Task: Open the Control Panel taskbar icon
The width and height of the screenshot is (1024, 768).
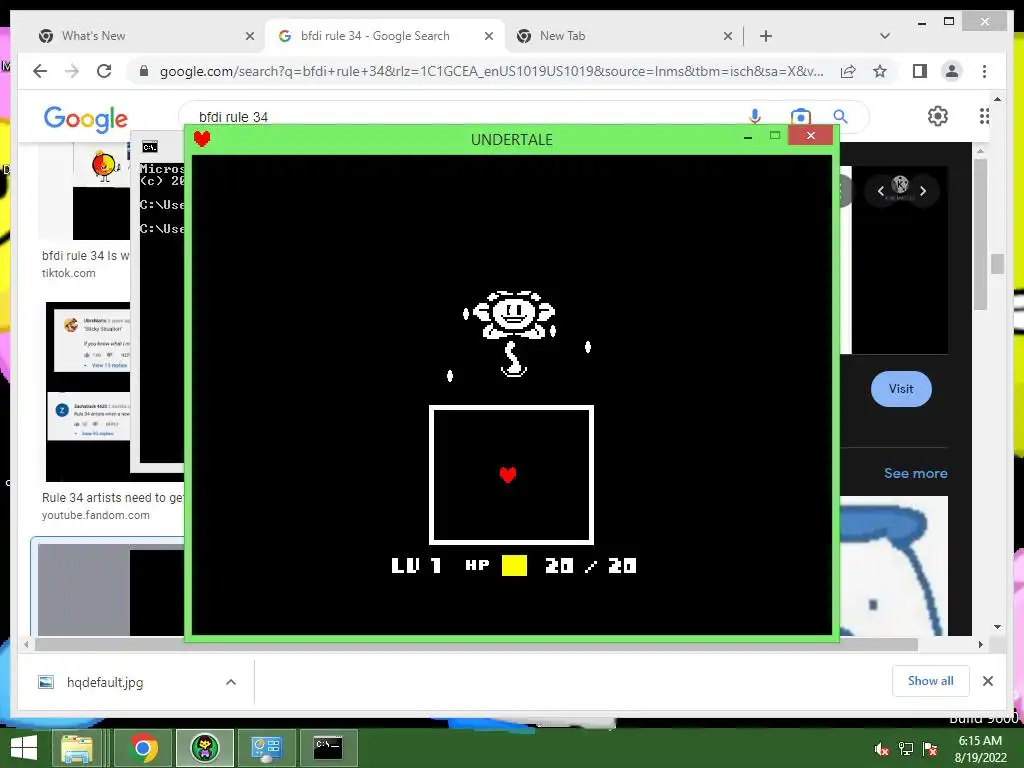Action: click(x=266, y=748)
